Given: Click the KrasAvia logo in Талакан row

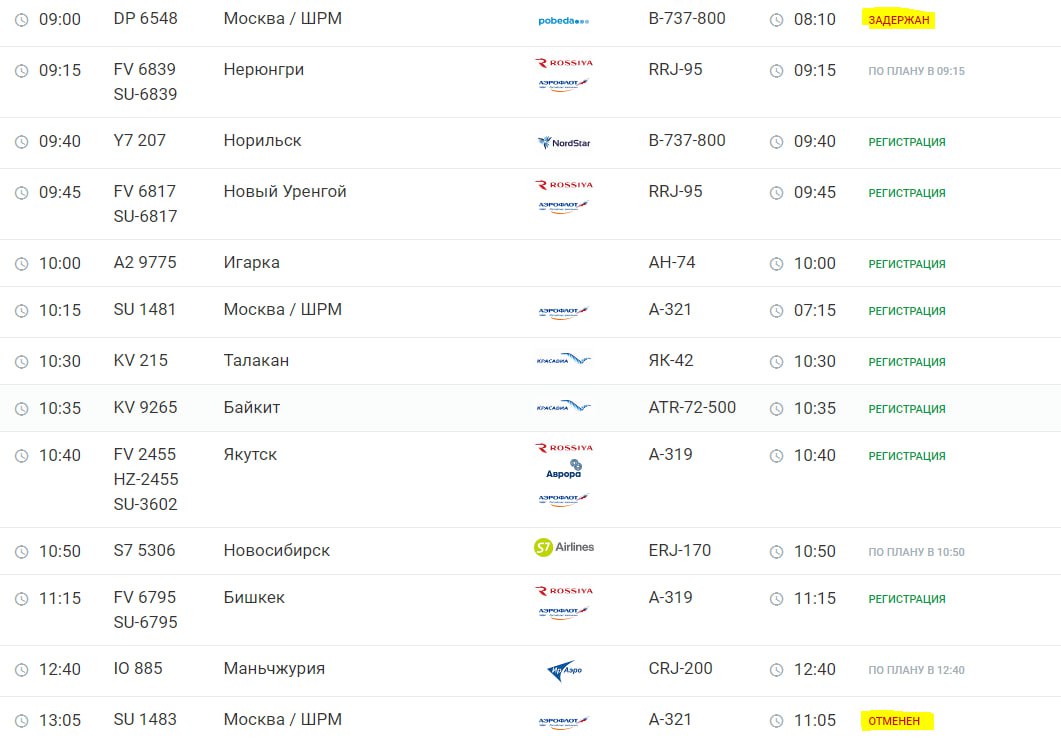Looking at the screenshot, I should (564, 360).
